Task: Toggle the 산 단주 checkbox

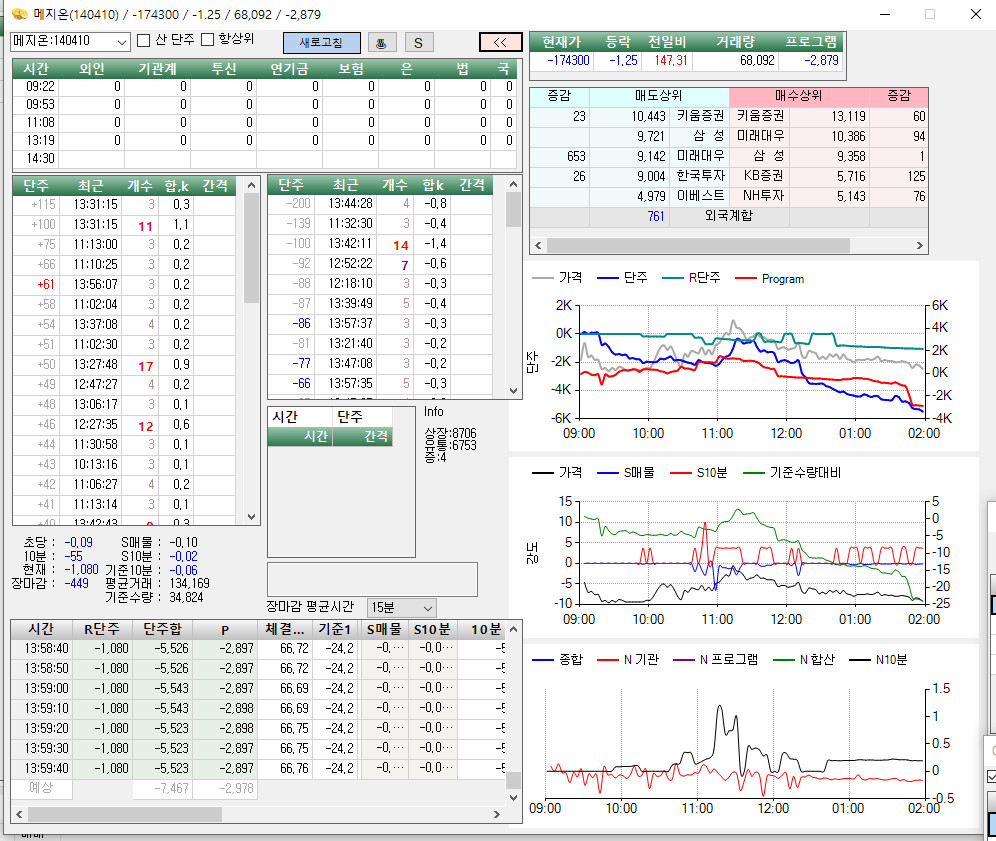Action: click(144, 41)
